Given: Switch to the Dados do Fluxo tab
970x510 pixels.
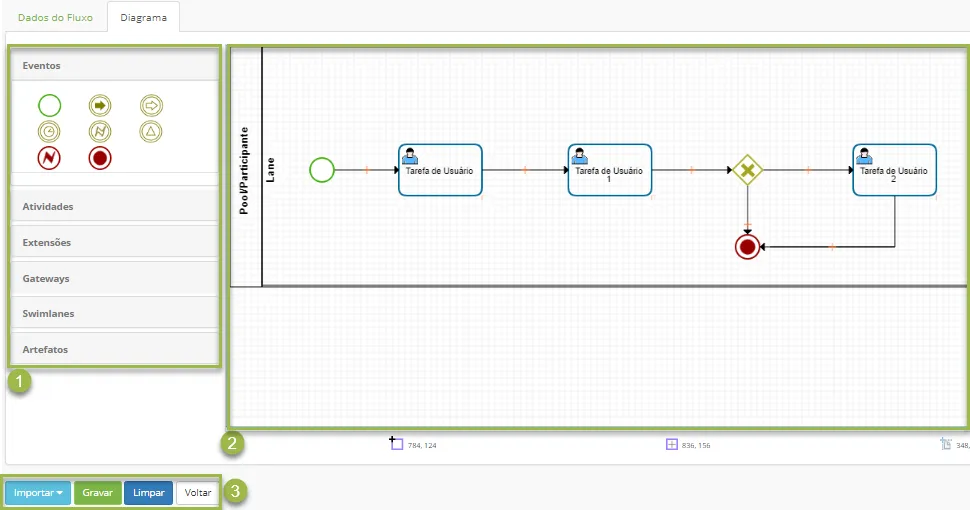Looking at the screenshot, I should 55,17.
